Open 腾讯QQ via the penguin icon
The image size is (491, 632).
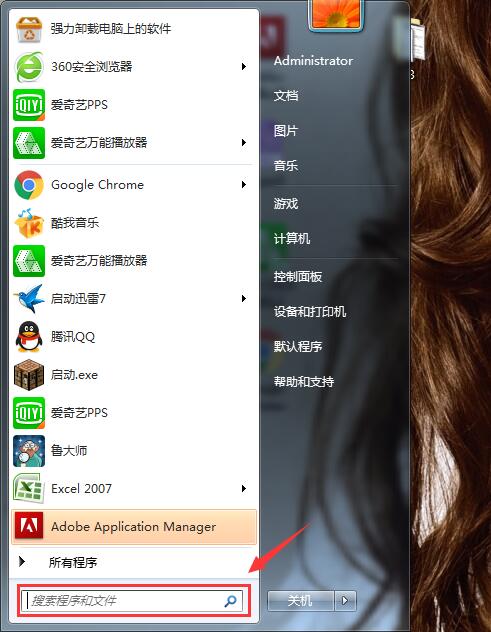pyautogui.click(x=29, y=337)
